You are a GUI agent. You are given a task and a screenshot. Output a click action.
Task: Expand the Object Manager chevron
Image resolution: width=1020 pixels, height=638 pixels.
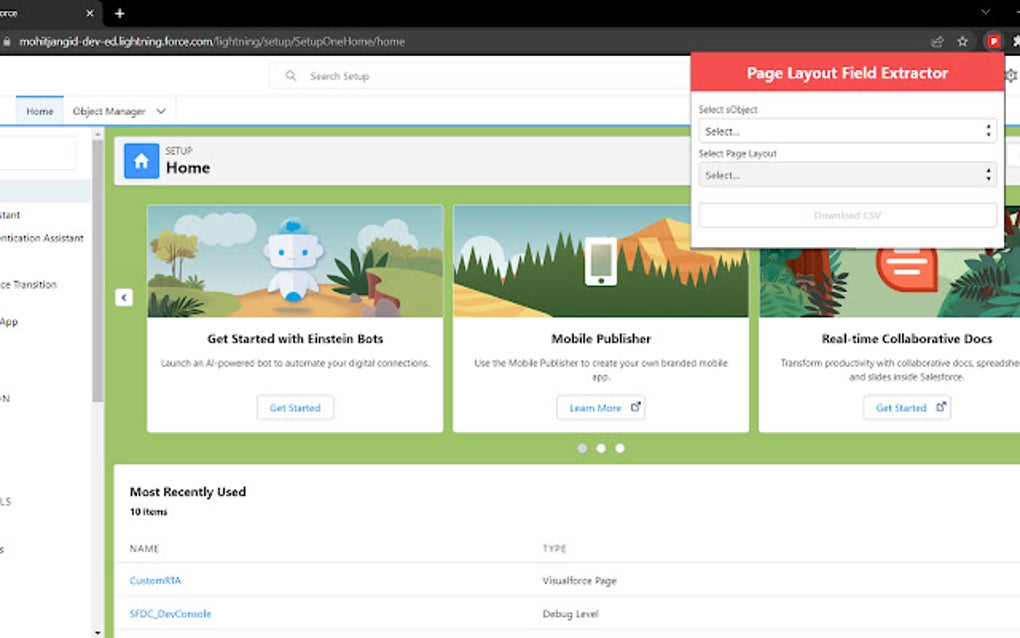click(161, 111)
